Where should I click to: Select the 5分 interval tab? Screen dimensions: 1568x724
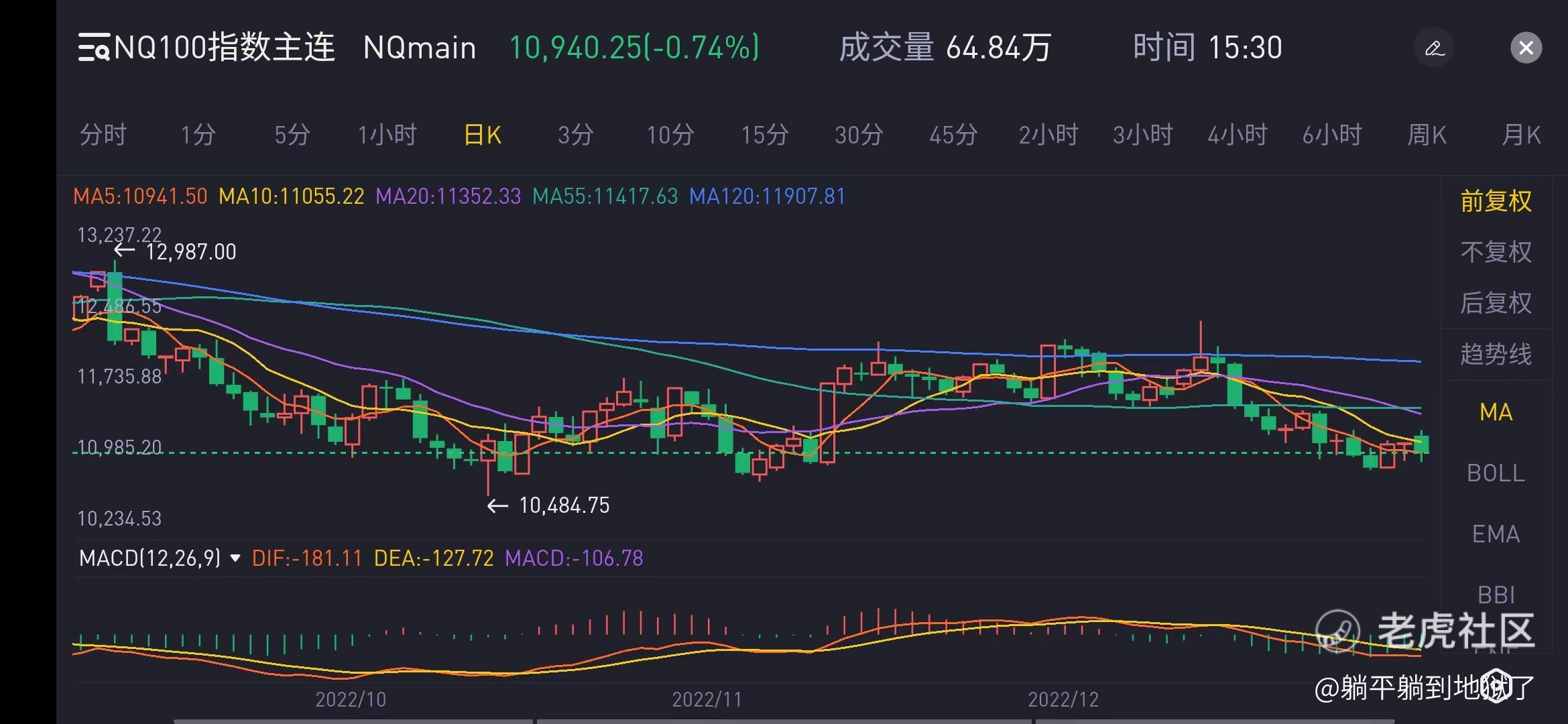292,135
